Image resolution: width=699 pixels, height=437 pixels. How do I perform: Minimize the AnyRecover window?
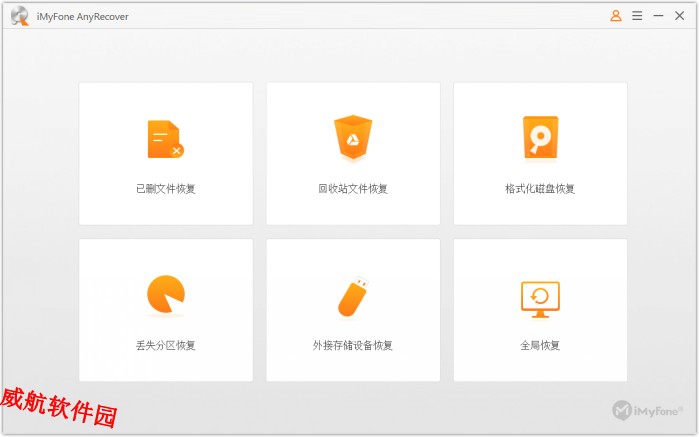pyautogui.click(x=658, y=16)
